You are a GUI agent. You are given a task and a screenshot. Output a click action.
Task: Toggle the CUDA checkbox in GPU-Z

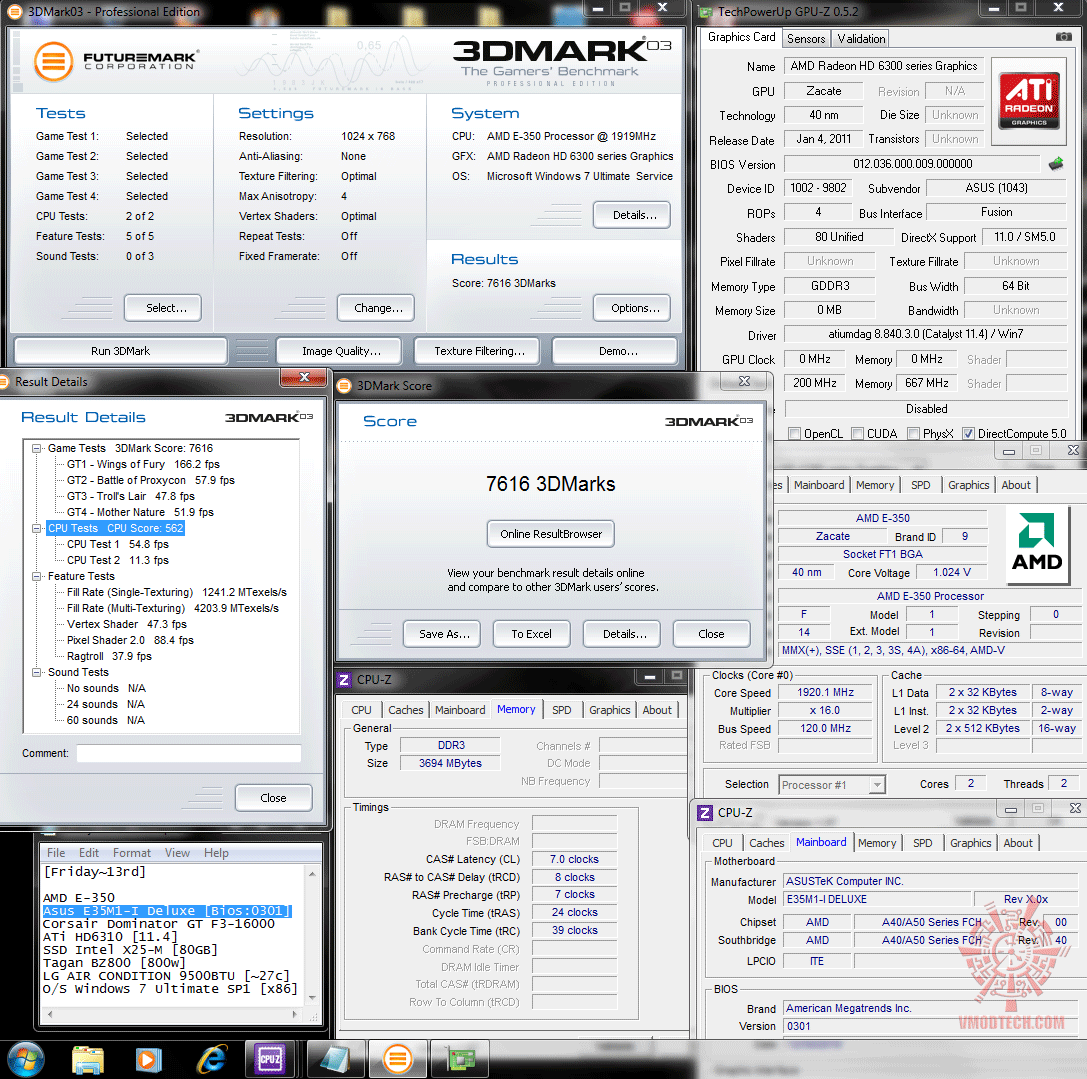(858, 433)
